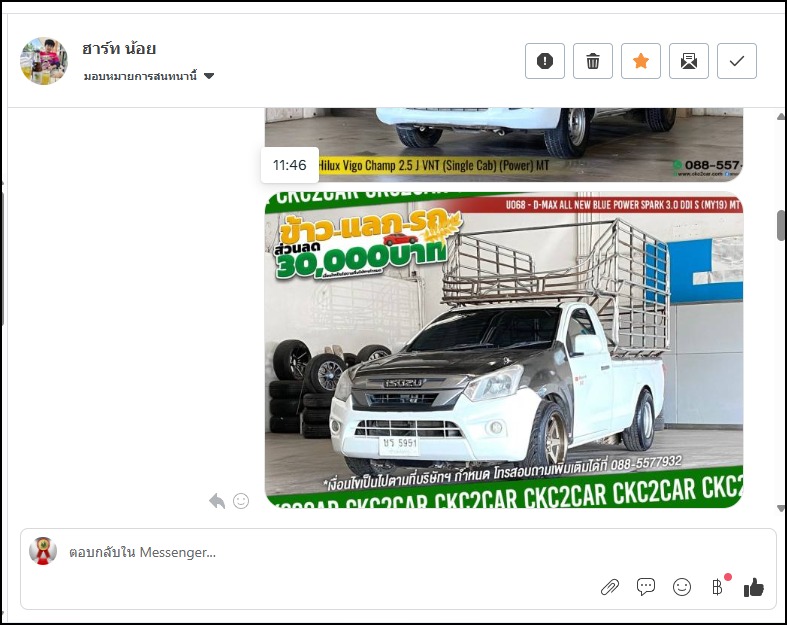Attach a file with paperclip icon
Image resolution: width=787 pixels, height=625 pixels.
(610, 587)
